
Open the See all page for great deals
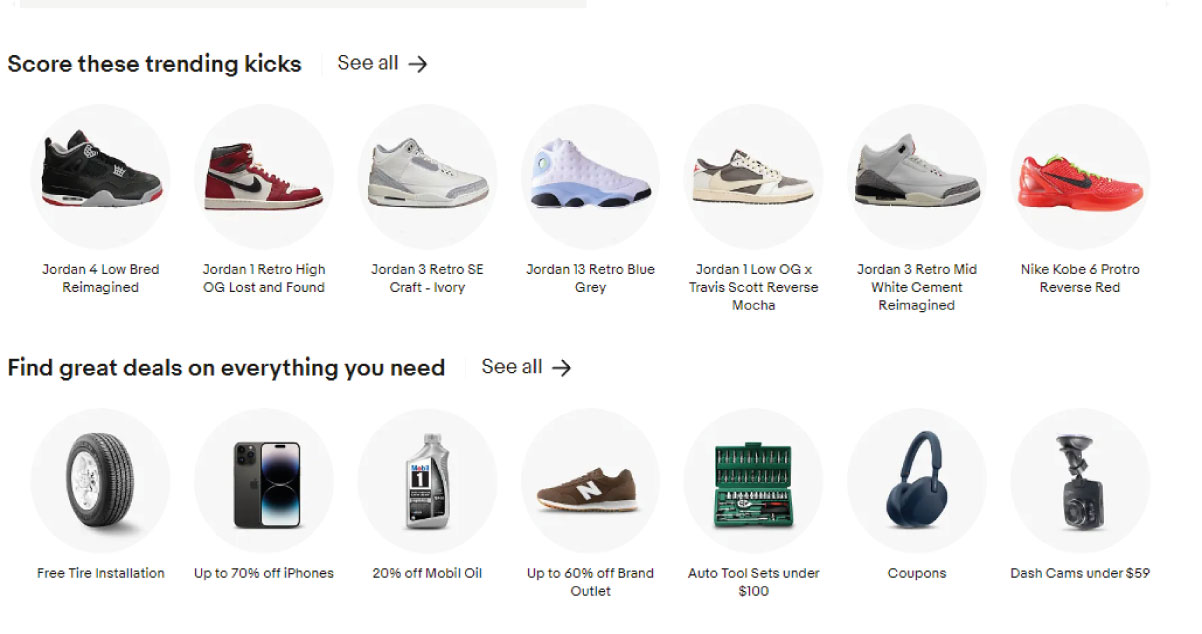tap(510, 367)
